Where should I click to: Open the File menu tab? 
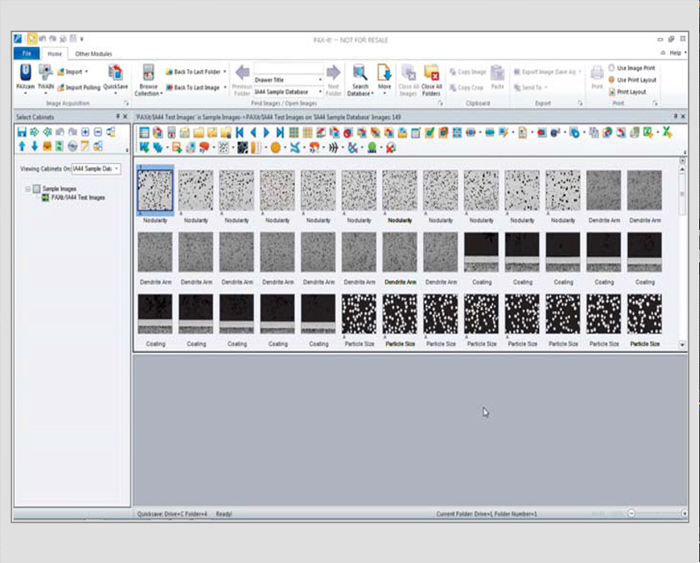(x=26, y=53)
